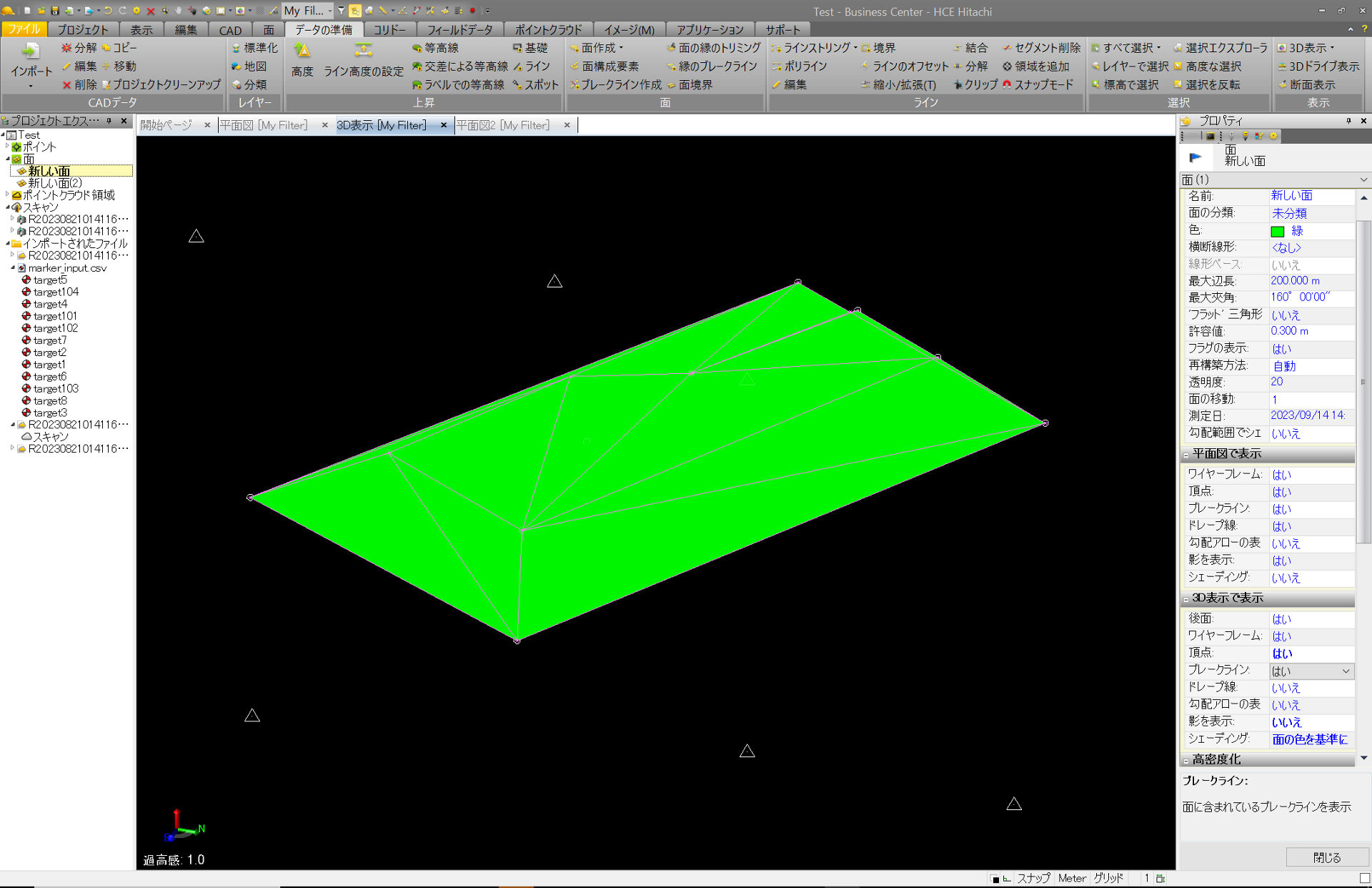Open the File (ファイル) ribbon tab
The width and height of the screenshot is (1372, 888).
[24, 29]
